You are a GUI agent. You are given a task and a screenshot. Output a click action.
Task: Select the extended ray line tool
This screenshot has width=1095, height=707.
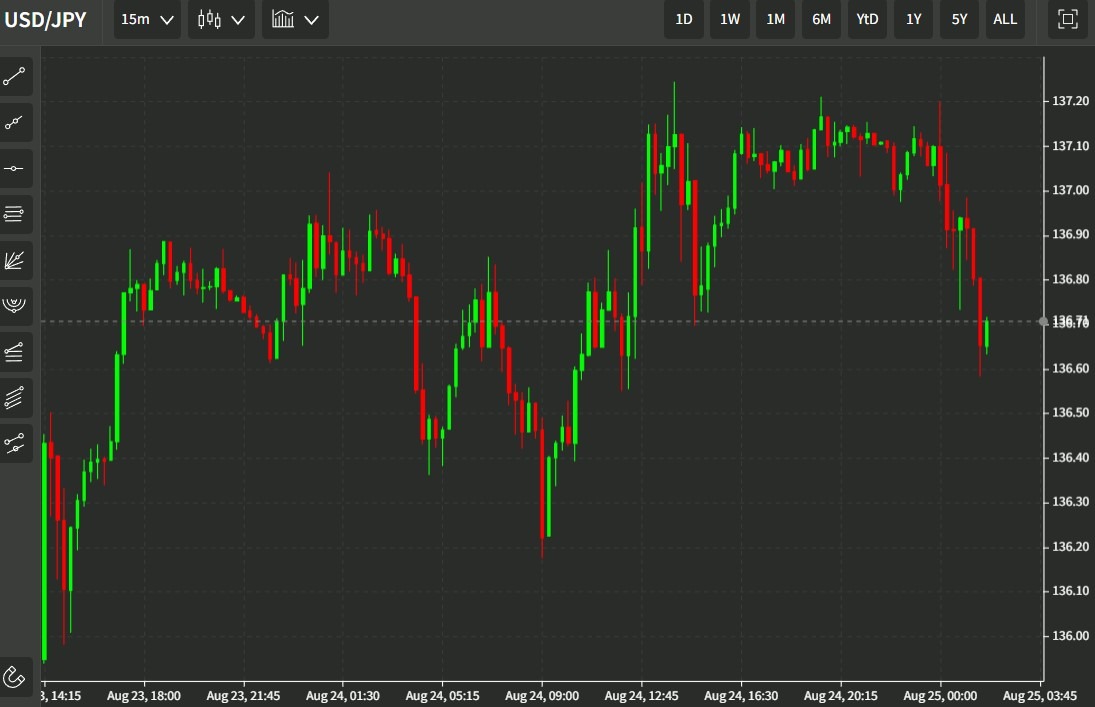click(x=15, y=123)
